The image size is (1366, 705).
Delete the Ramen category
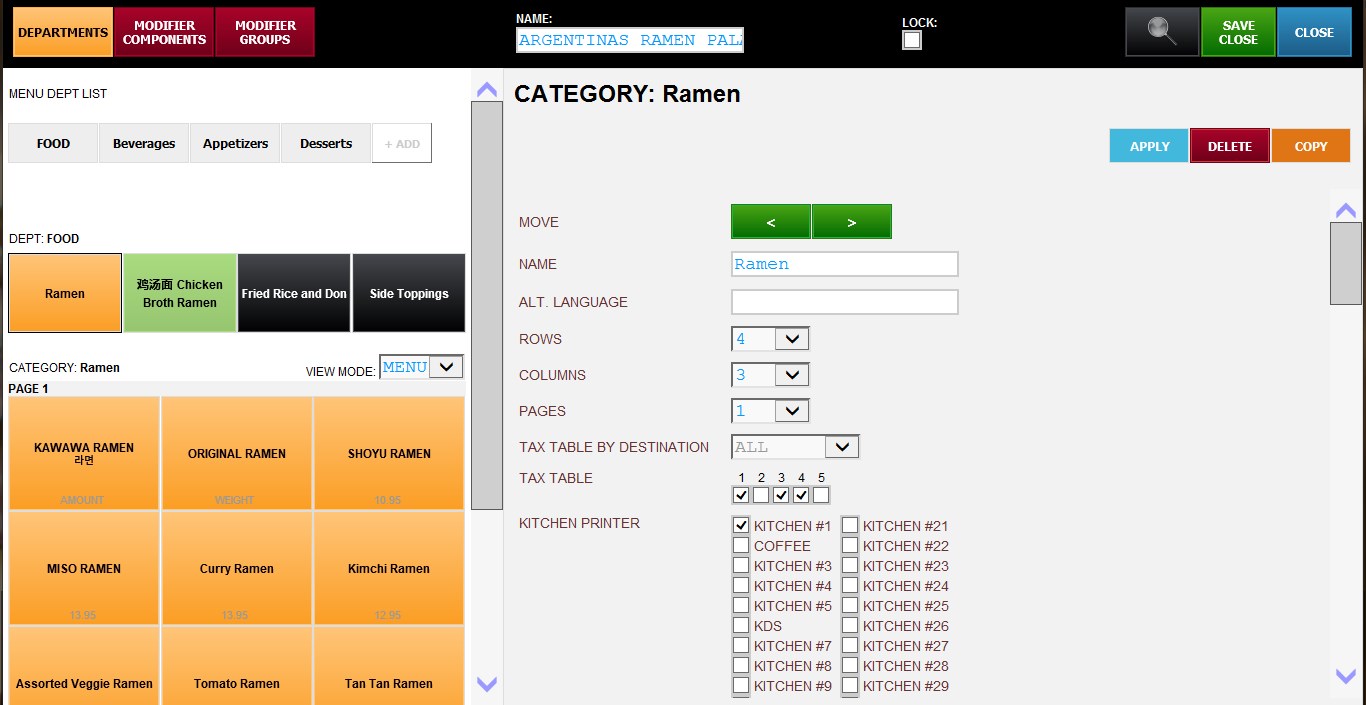pos(1230,146)
